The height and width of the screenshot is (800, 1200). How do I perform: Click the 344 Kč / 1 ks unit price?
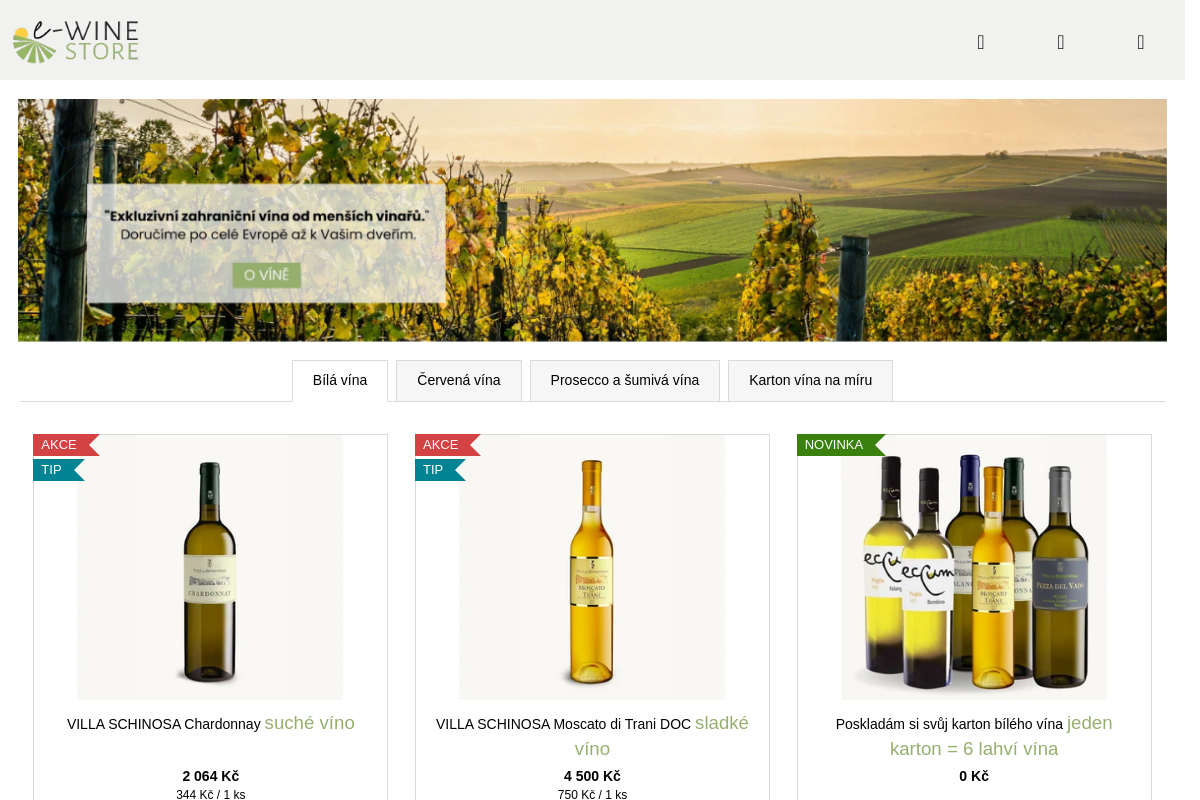point(210,795)
